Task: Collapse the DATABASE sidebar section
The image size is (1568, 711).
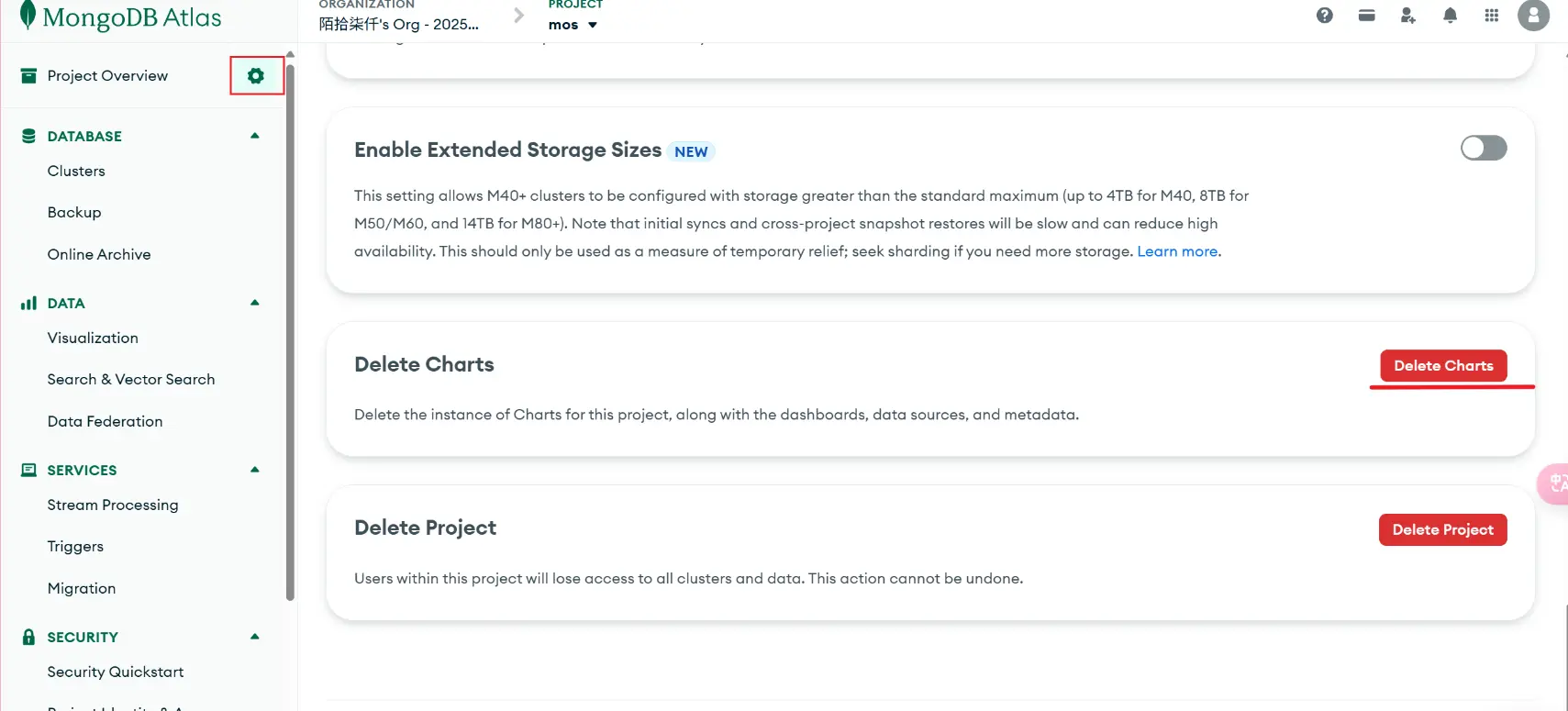Action: point(255,136)
